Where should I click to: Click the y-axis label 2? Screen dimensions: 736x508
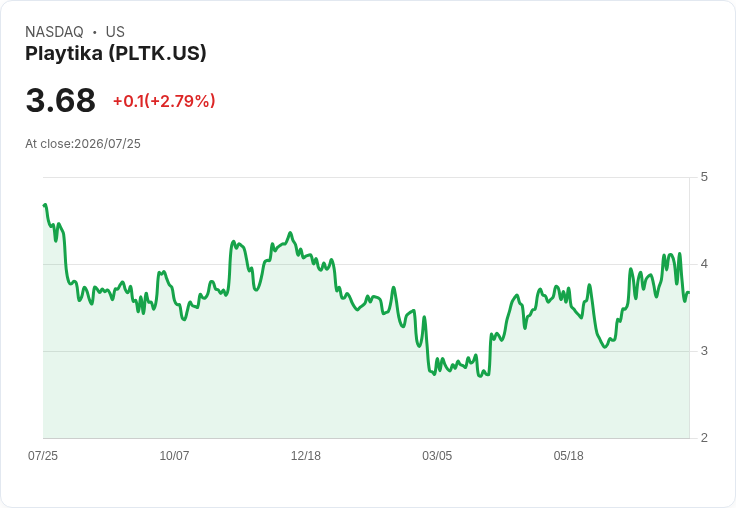coord(704,438)
